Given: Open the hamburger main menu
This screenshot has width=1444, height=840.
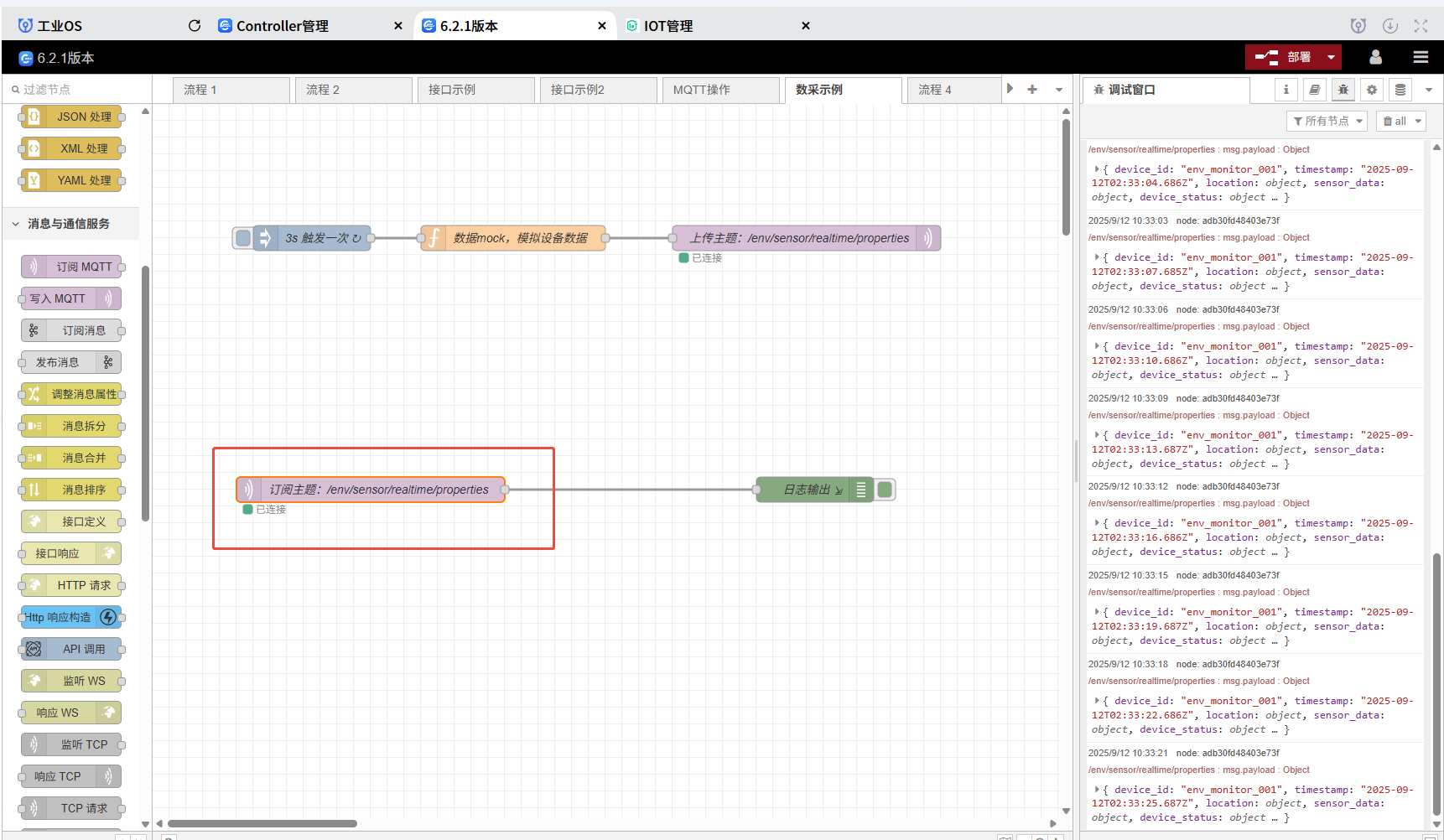Looking at the screenshot, I should click(1421, 57).
